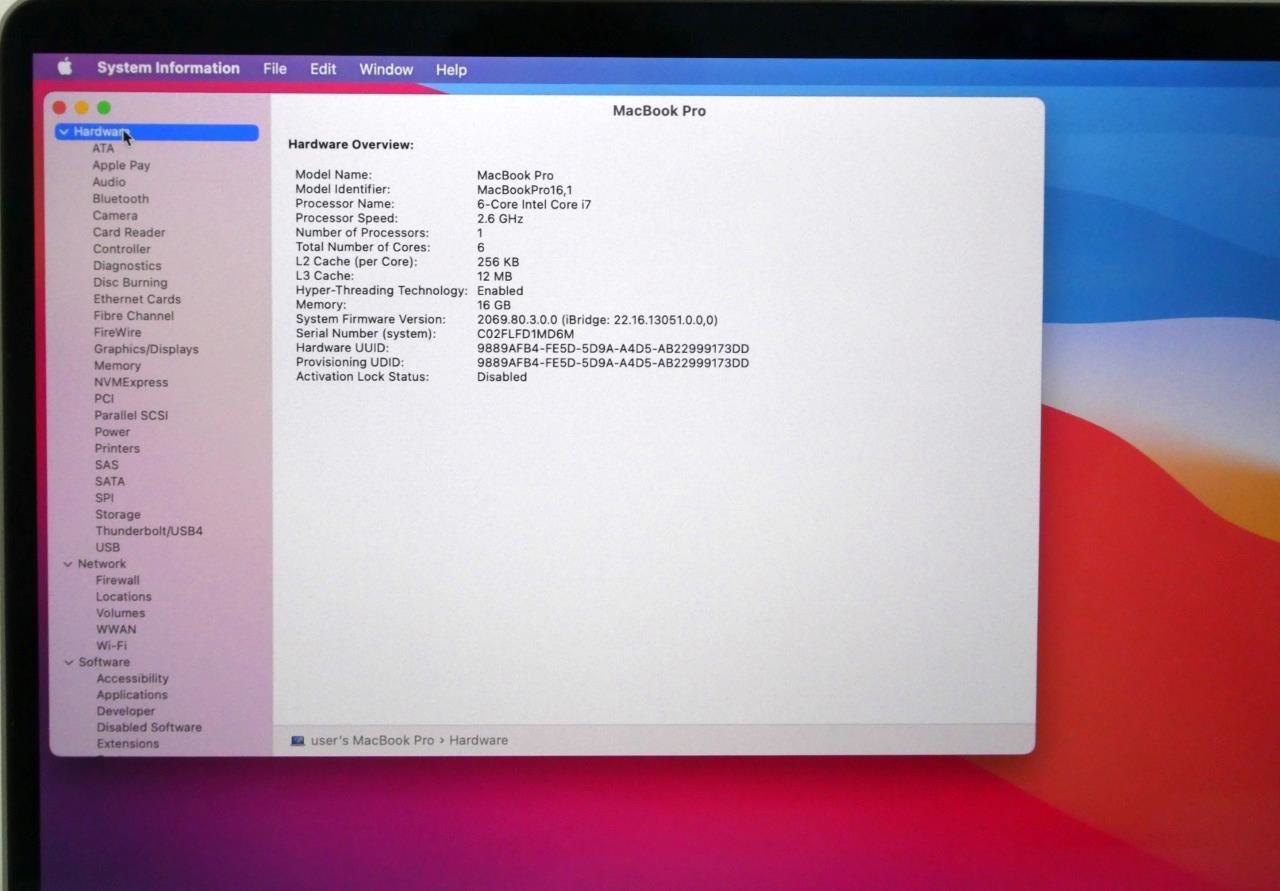Select Wi-Fi in the sidebar
The height and width of the screenshot is (891, 1280).
(111, 646)
